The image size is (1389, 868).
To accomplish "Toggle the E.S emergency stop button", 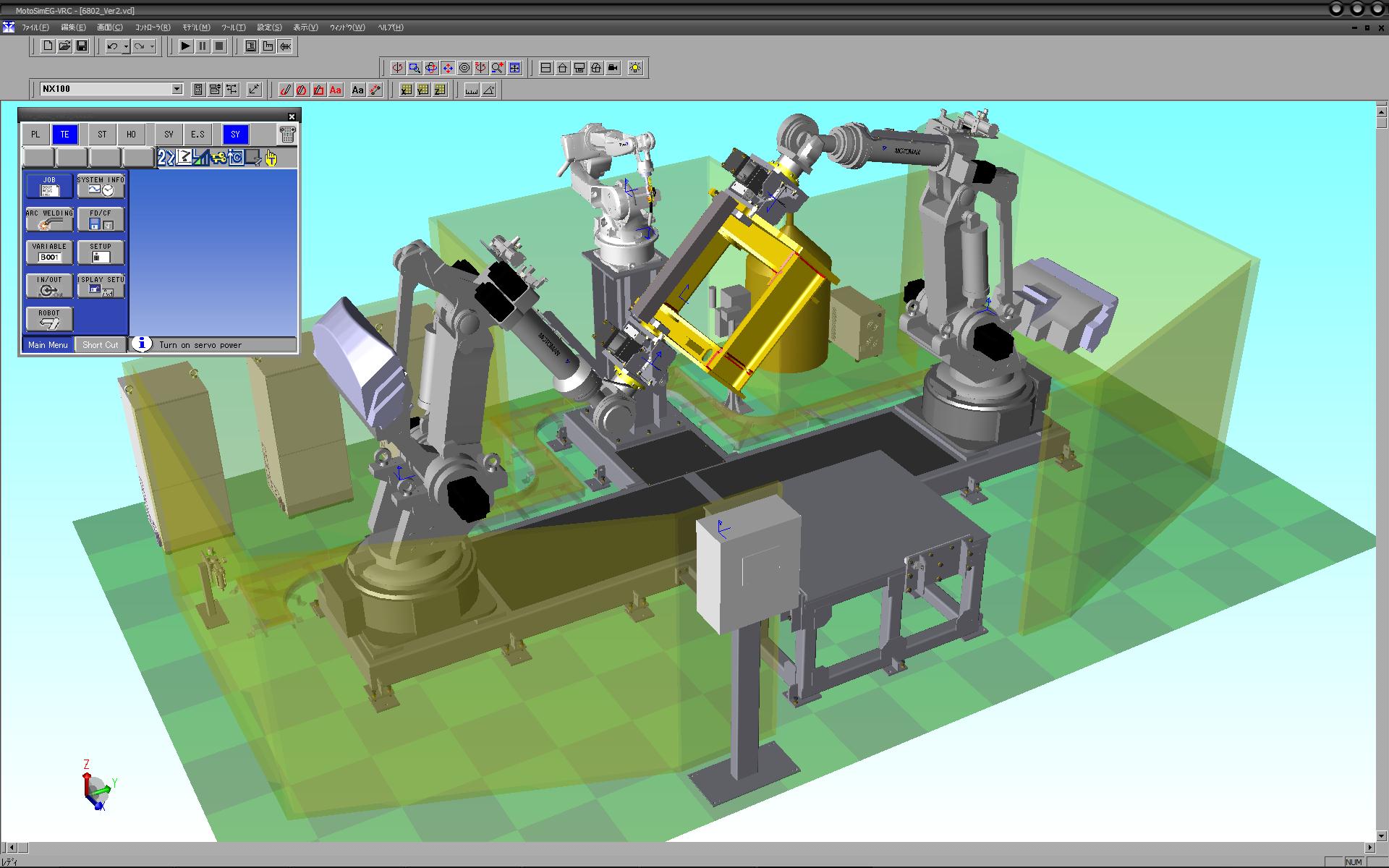I will tap(197, 135).
